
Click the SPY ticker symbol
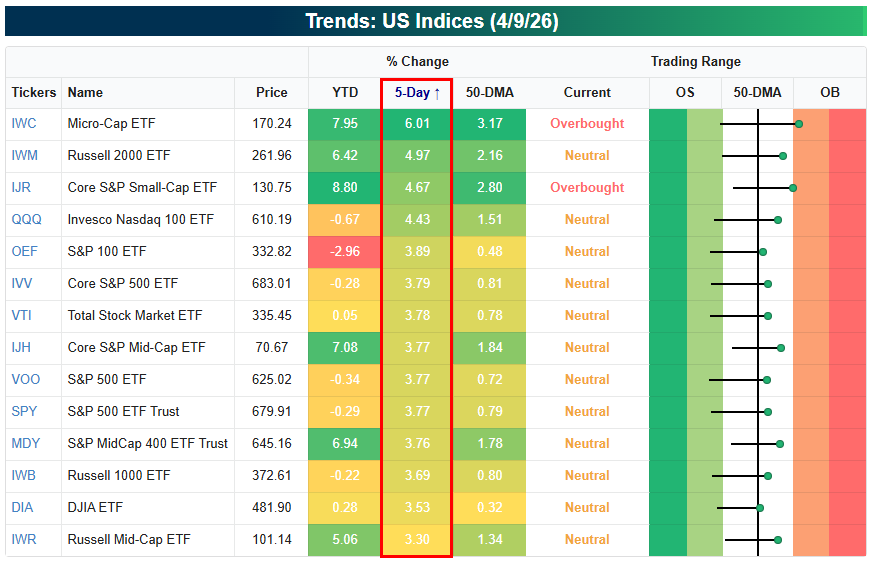click(24, 412)
